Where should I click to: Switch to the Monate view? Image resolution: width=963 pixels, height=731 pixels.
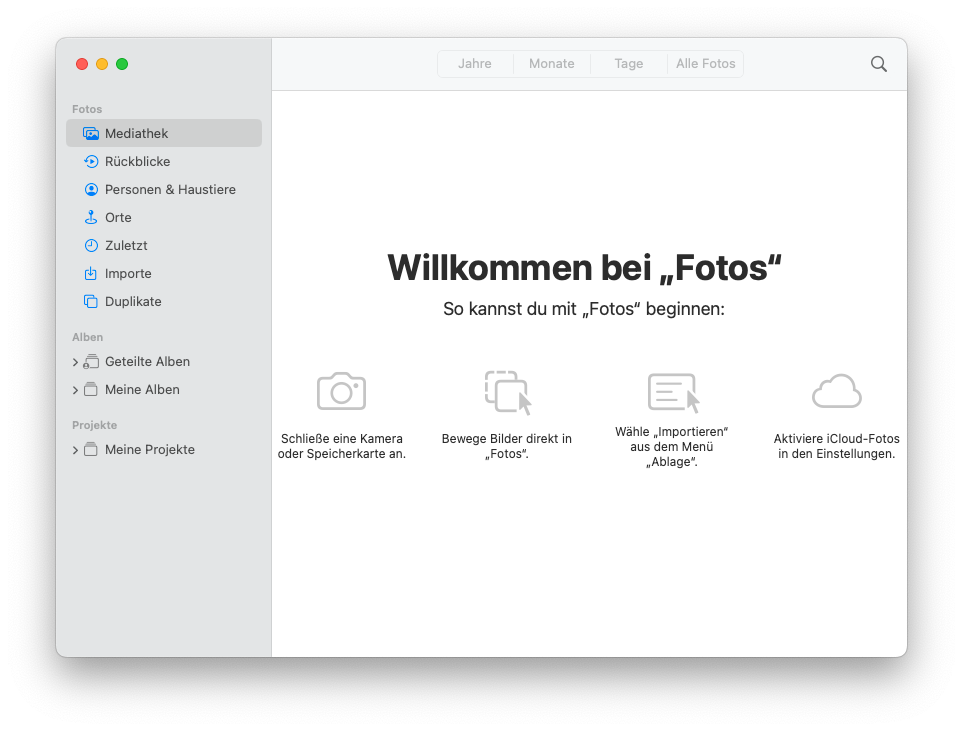pos(552,64)
